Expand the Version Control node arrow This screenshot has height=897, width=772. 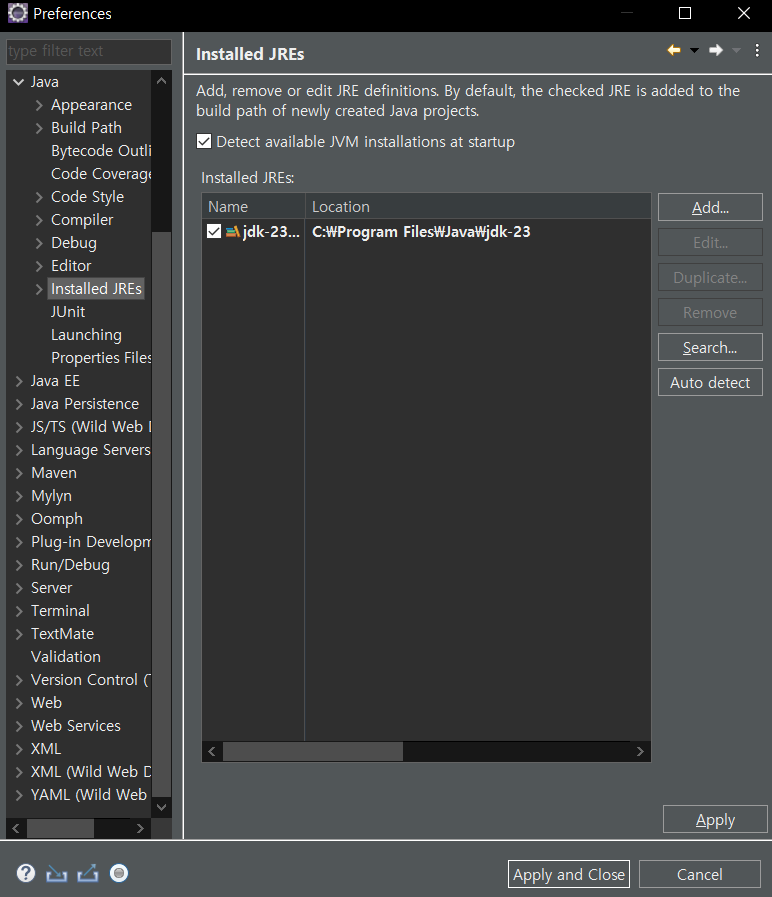click(x=19, y=680)
